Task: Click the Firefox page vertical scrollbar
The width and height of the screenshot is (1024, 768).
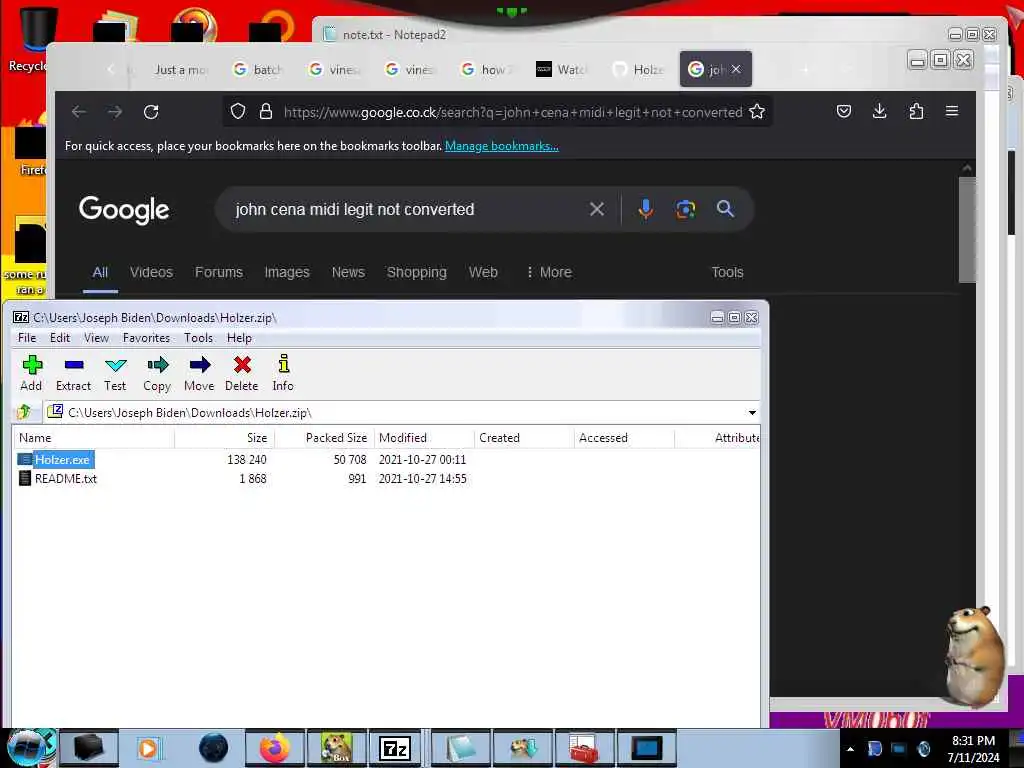Action: [967, 229]
